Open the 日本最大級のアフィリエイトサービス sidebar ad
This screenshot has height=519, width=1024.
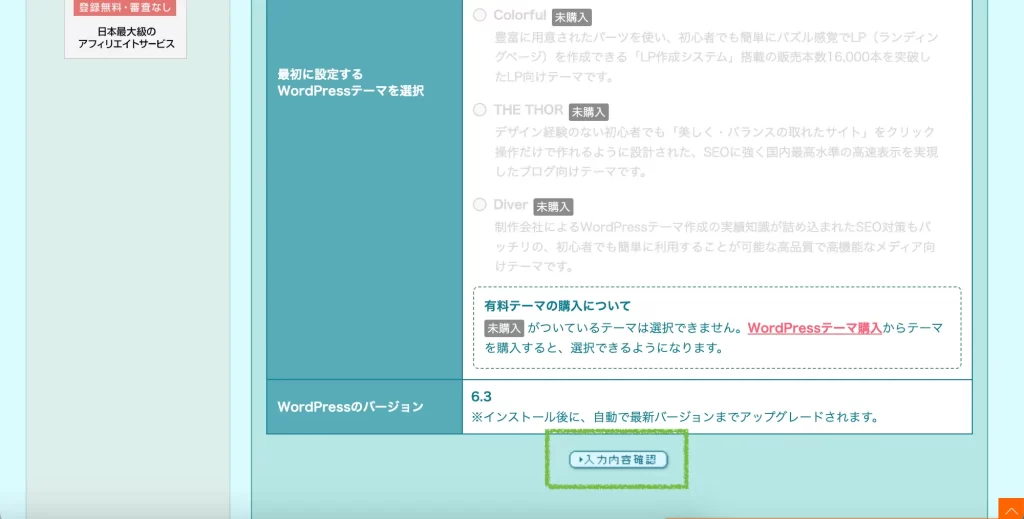pyautogui.click(x=126, y=38)
